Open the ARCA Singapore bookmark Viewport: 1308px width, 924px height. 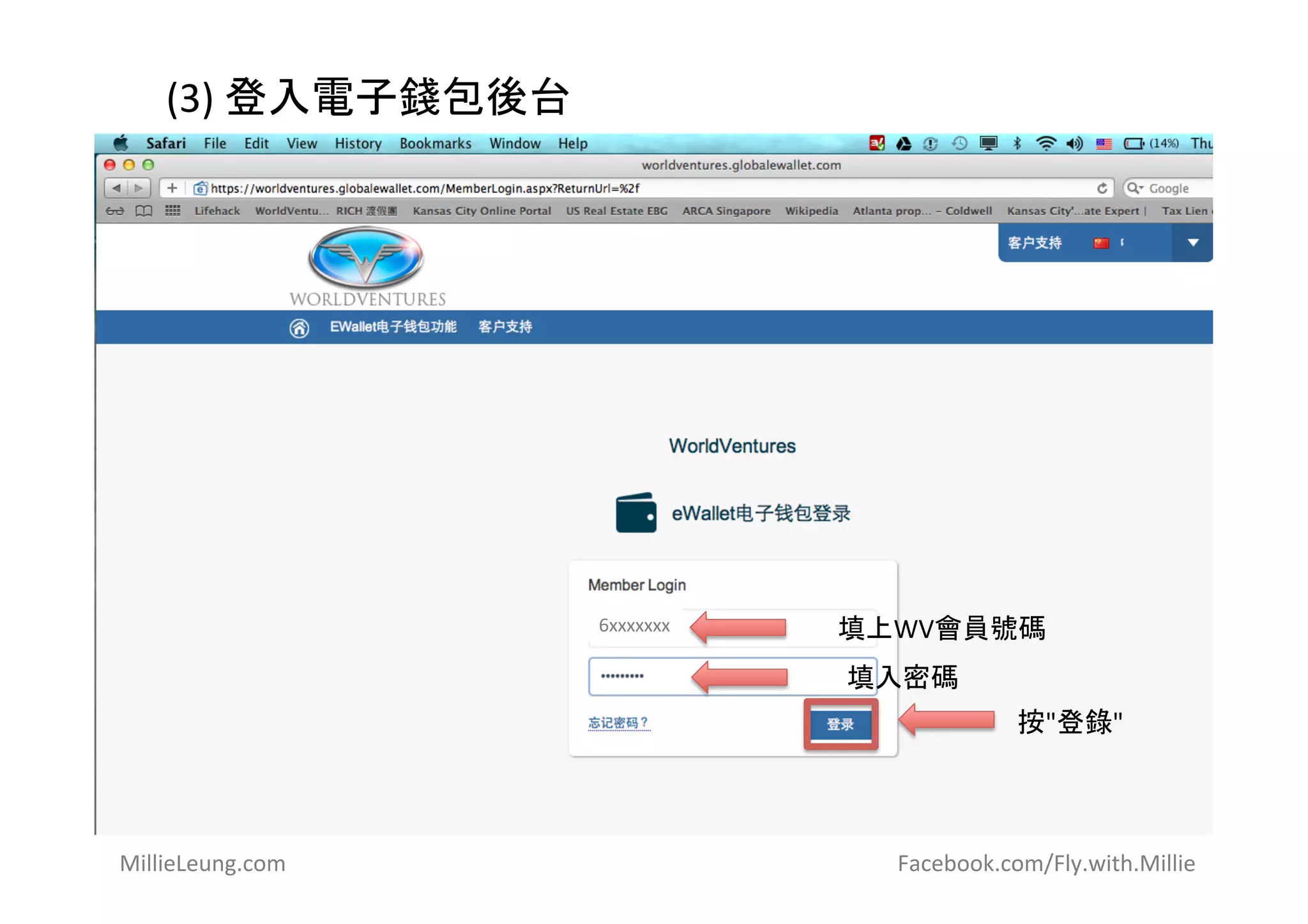(x=726, y=211)
